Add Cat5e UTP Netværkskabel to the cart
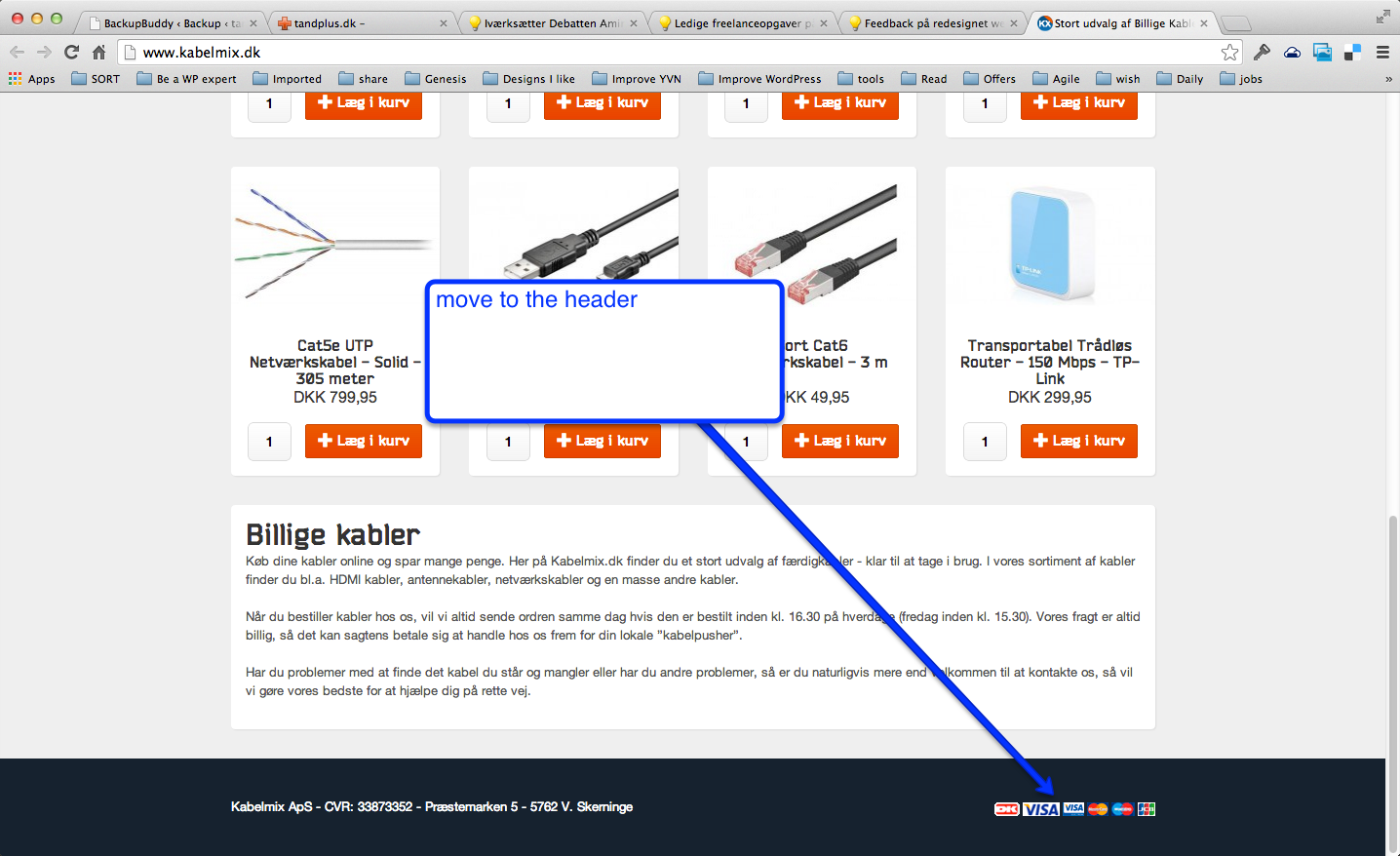 pos(364,441)
